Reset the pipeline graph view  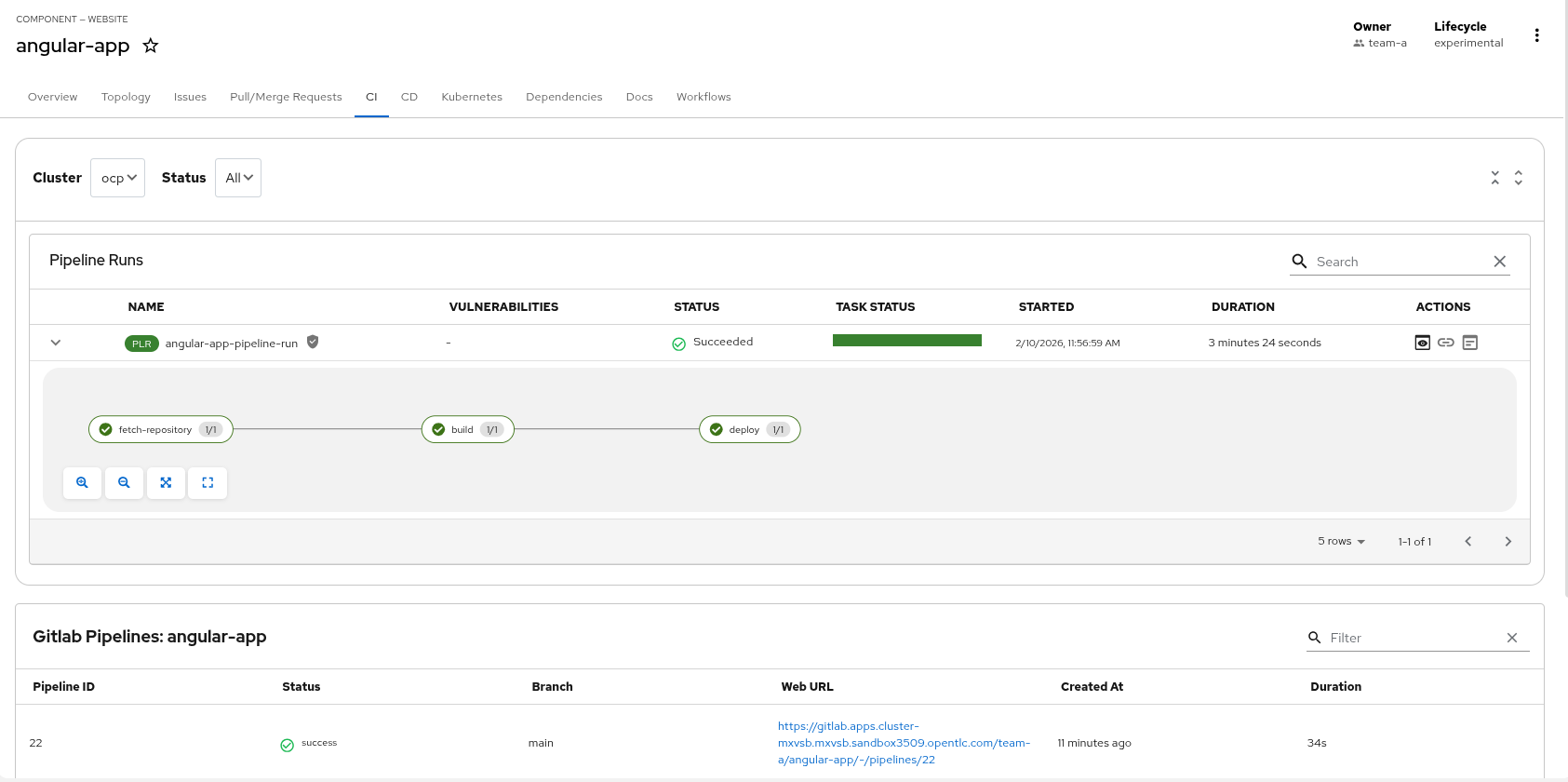(x=208, y=482)
